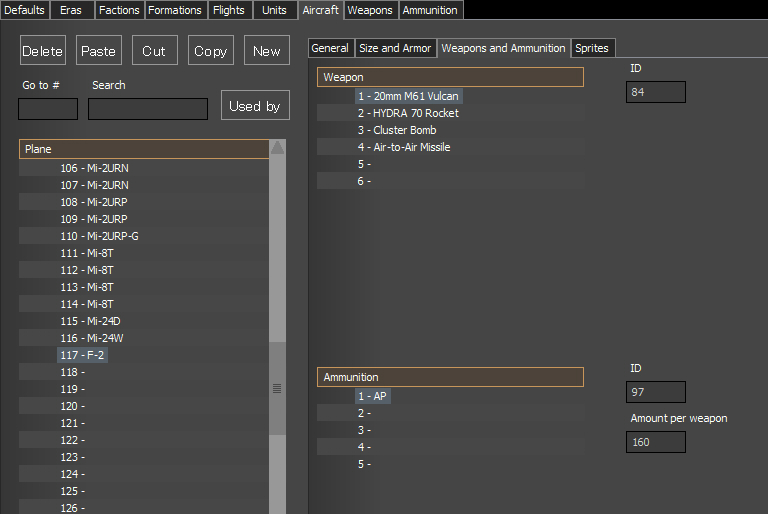Focus the Go to # input field
The image size is (768, 514).
click(x=48, y=109)
